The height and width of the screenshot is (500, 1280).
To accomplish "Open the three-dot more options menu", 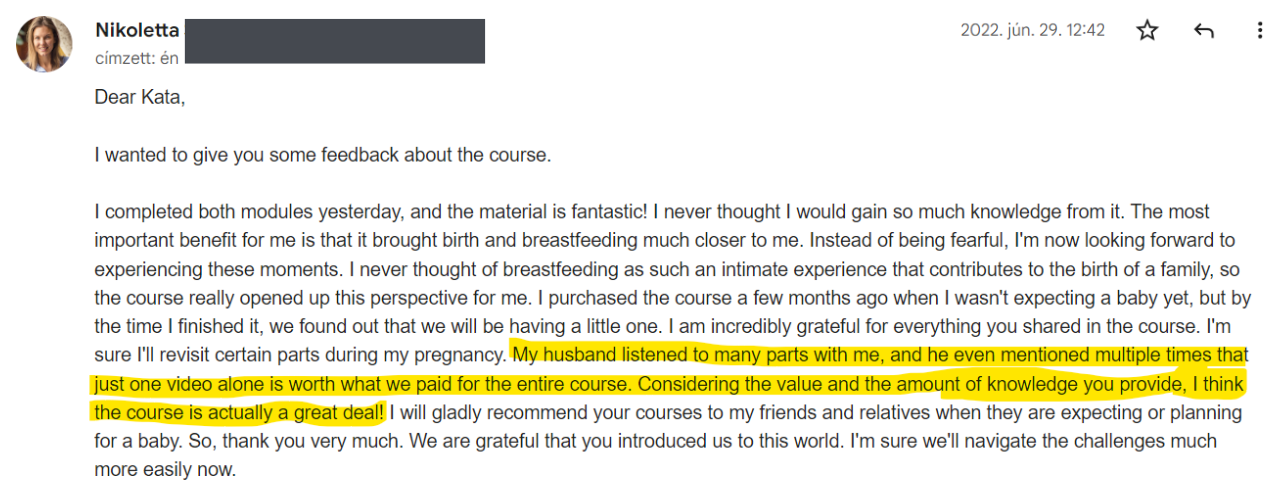I will (x=1259, y=31).
